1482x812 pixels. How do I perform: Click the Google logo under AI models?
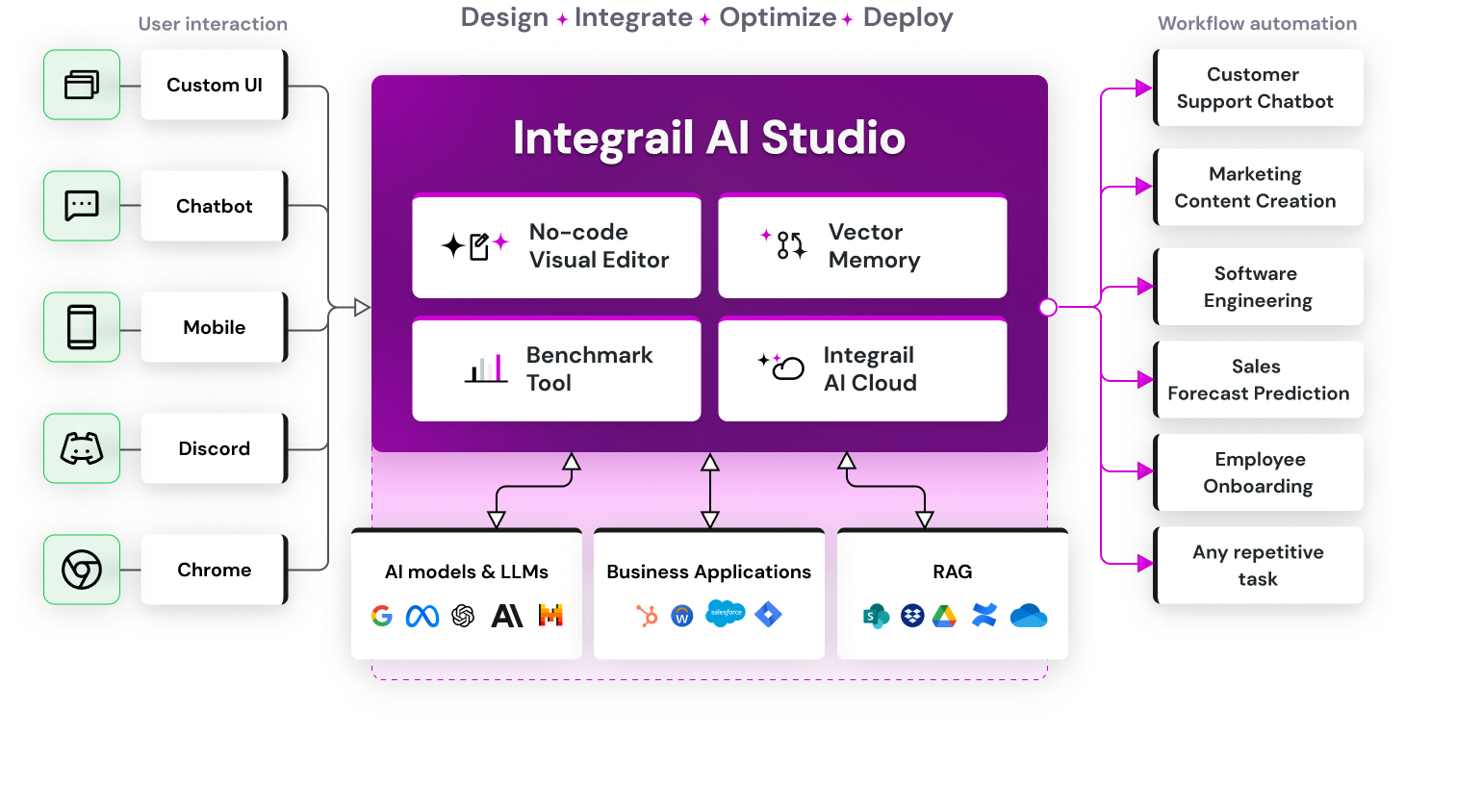pyautogui.click(x=382, y=616)
